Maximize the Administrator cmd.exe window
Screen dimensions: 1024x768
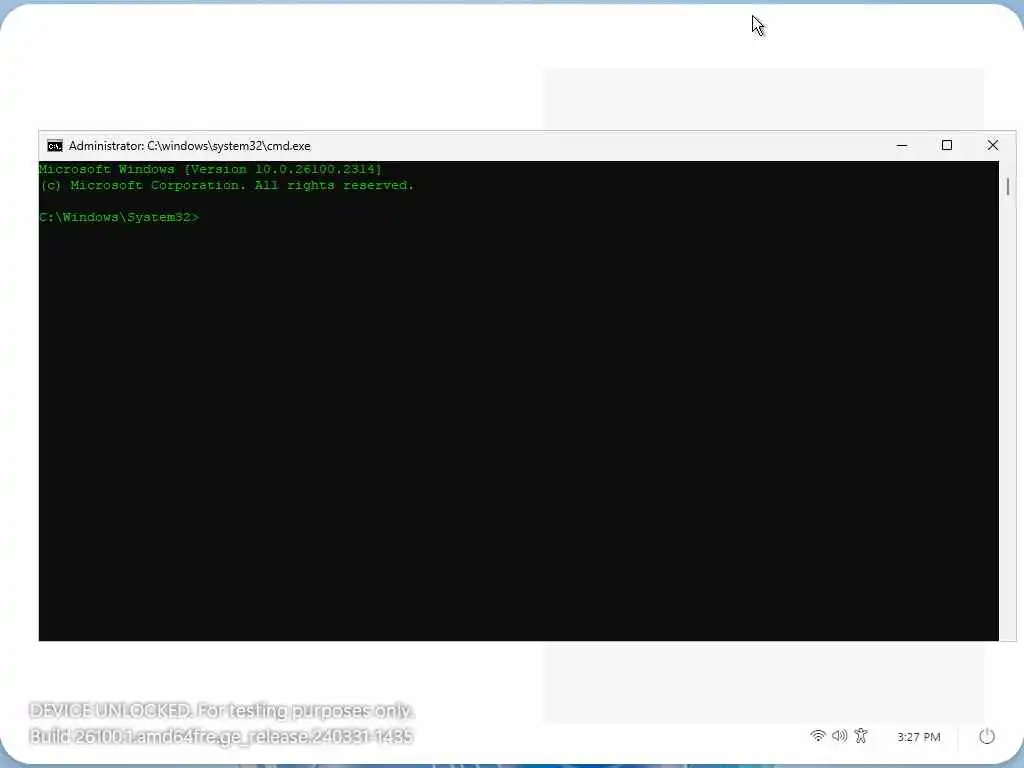[x=947, y=146]
